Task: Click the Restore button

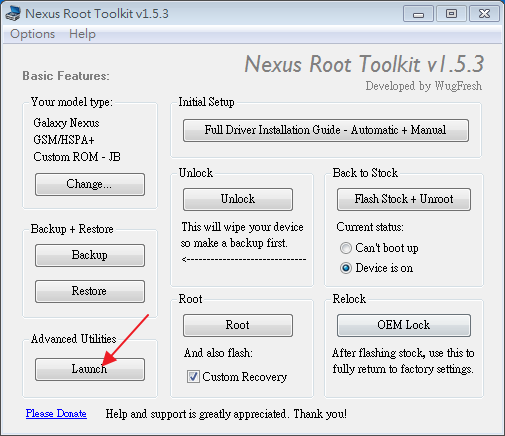Action: click(90, 291)
